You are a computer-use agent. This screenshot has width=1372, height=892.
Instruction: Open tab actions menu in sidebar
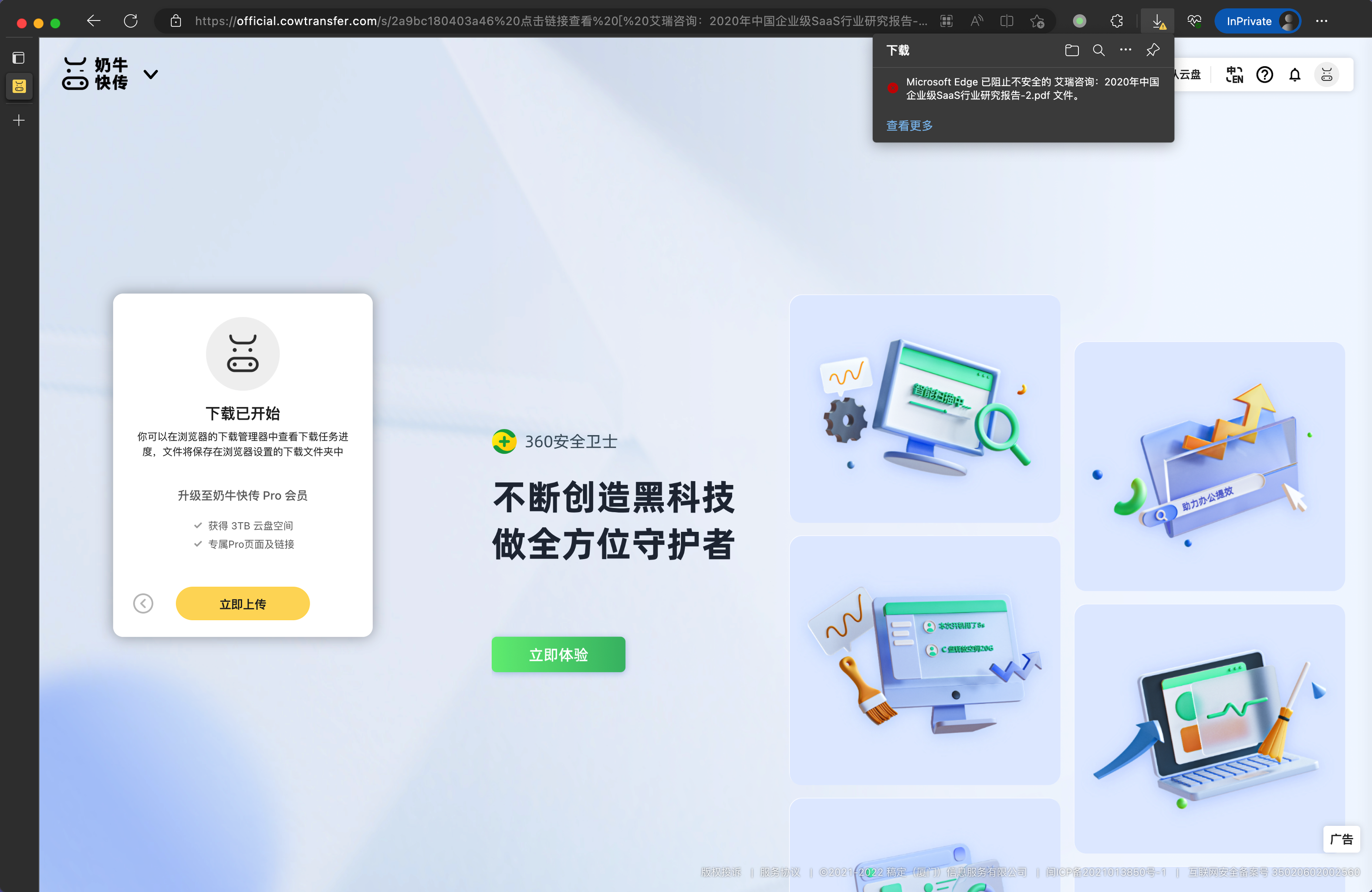point(18,57)
